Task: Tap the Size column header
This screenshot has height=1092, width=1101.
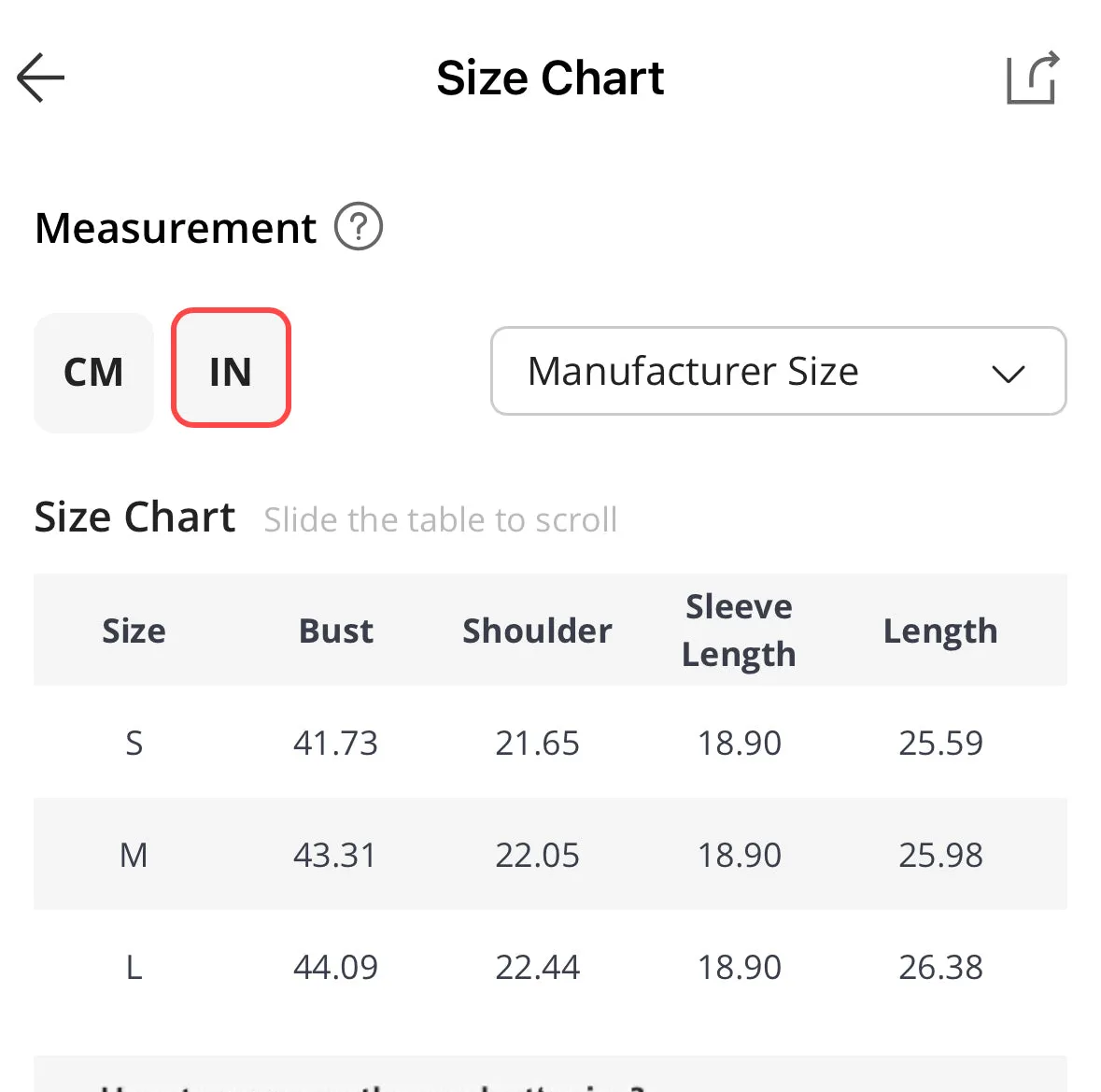Action: click(134, 631)
